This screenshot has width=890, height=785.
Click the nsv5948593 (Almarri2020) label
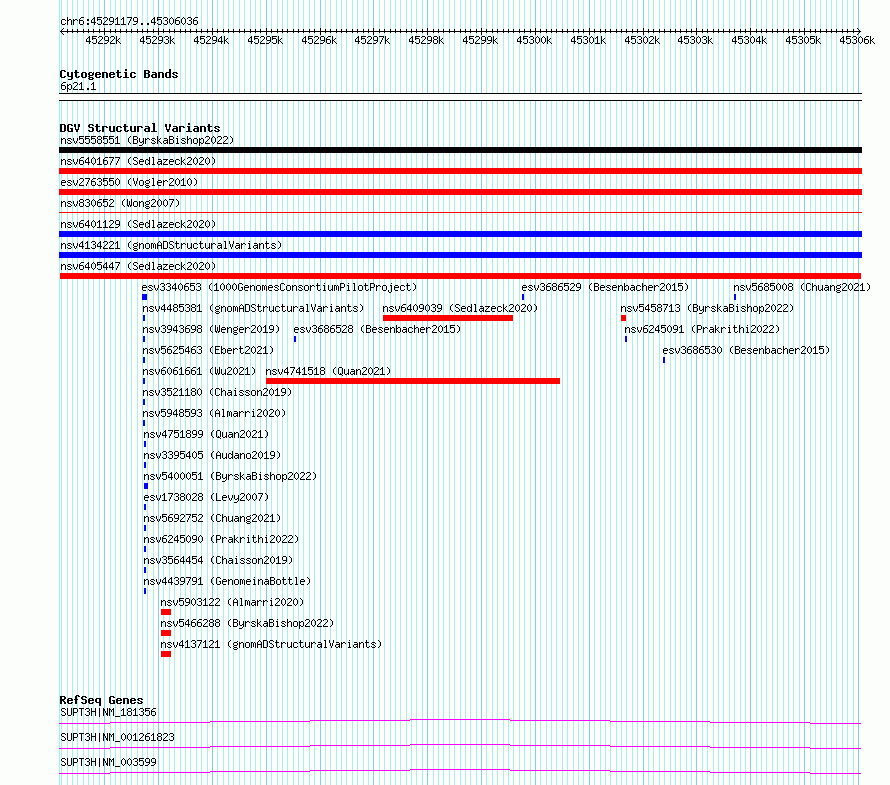coord(214,413)
